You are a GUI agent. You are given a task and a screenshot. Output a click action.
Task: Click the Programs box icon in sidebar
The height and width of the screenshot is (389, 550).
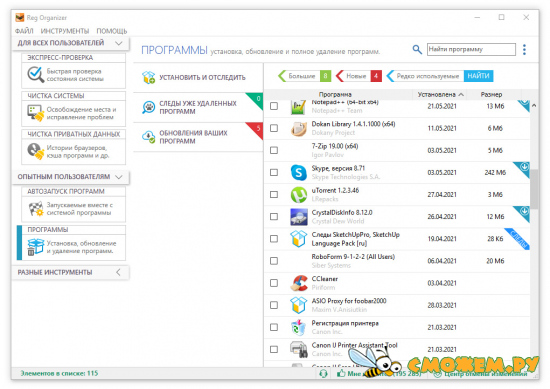[35, 247]
